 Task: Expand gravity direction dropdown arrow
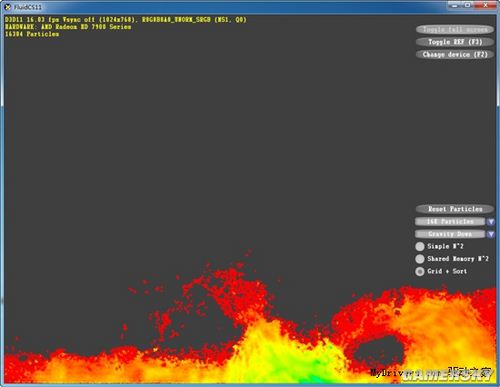coord(491,234)
